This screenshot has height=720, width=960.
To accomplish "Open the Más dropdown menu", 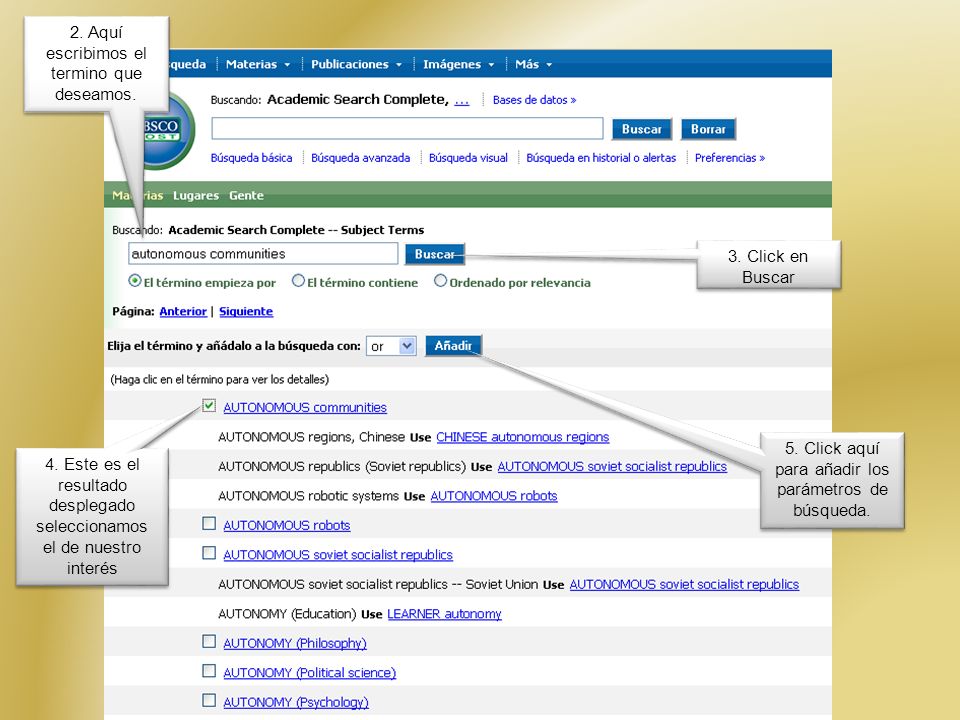I will click(x=533, y=64).
